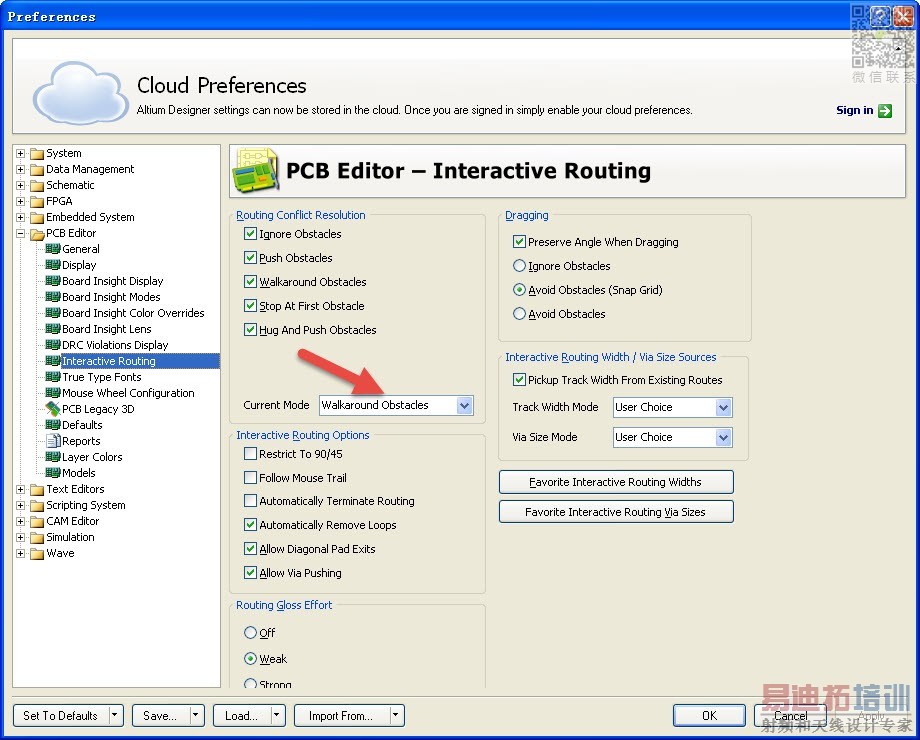Click the System folder icon
The width and height of the screenshot is (920, 740).
click(x=37, y=154)
